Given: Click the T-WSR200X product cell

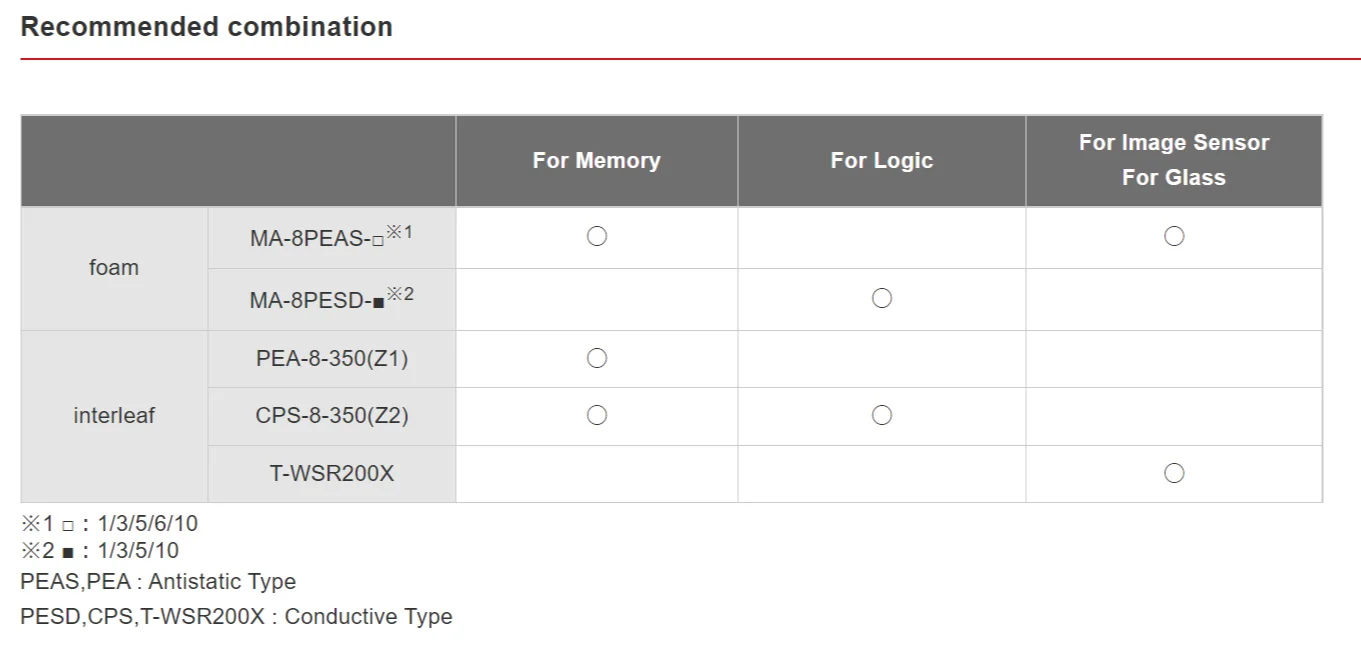Looking at the screenshot, I should point(332,474).
